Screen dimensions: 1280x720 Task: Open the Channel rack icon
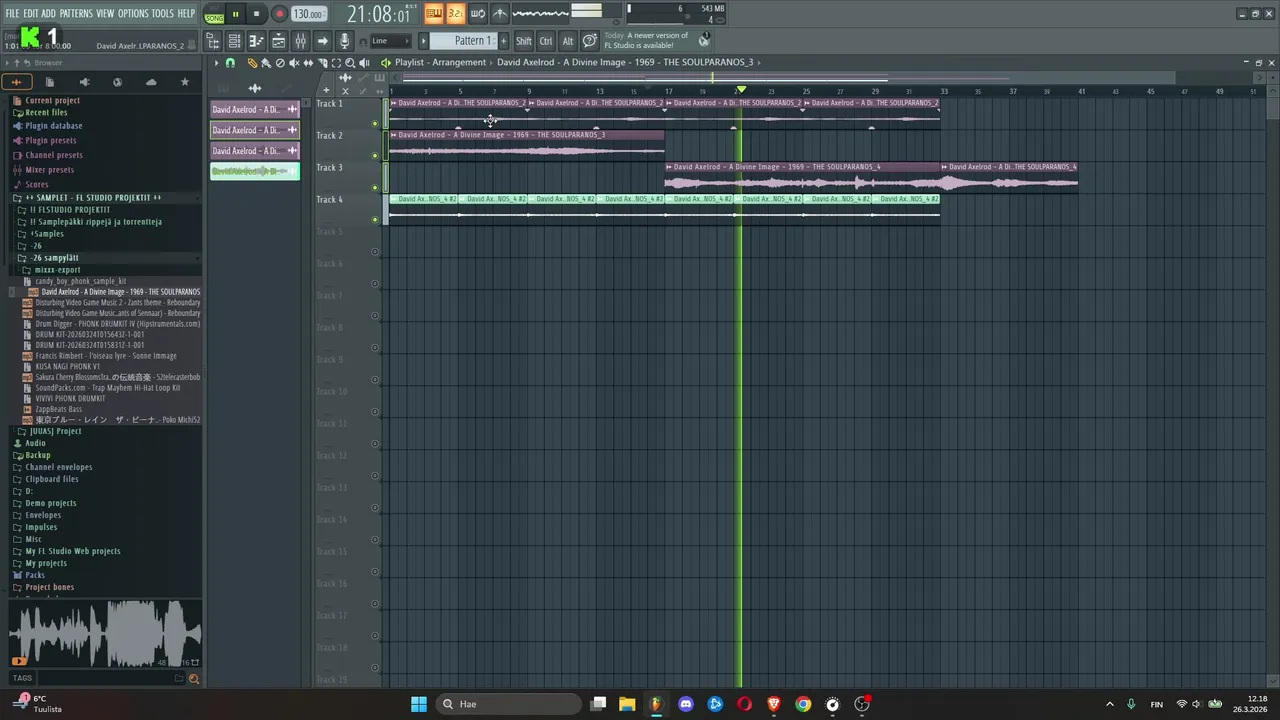coord(234,41)
